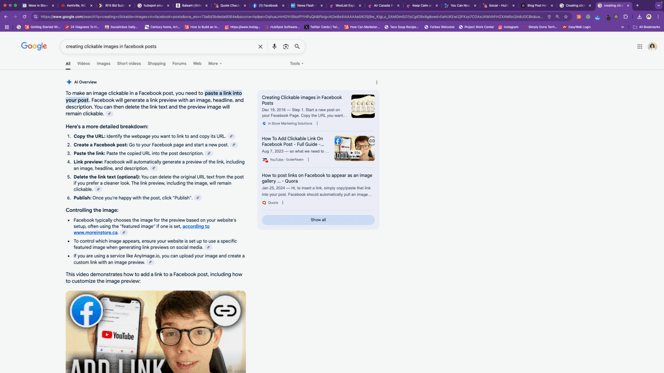This screenshot has width=664, height=373.
Task: Open 'How To Add Clickable Link On Facebook Post' result
Action: (x=293, y=141)
